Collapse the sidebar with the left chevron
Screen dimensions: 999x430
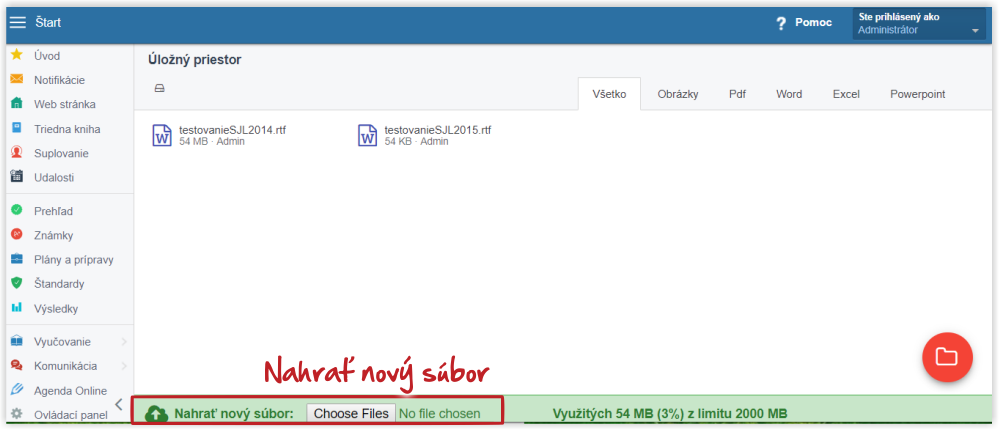(x=119, y=404)
